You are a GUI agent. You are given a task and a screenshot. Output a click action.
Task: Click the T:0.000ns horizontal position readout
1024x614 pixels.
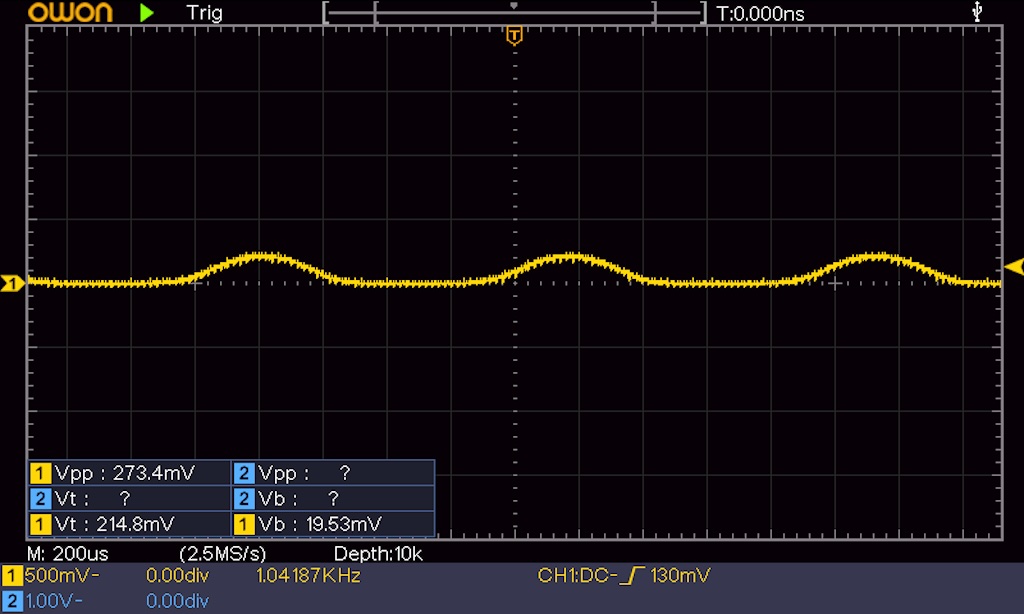760,14
